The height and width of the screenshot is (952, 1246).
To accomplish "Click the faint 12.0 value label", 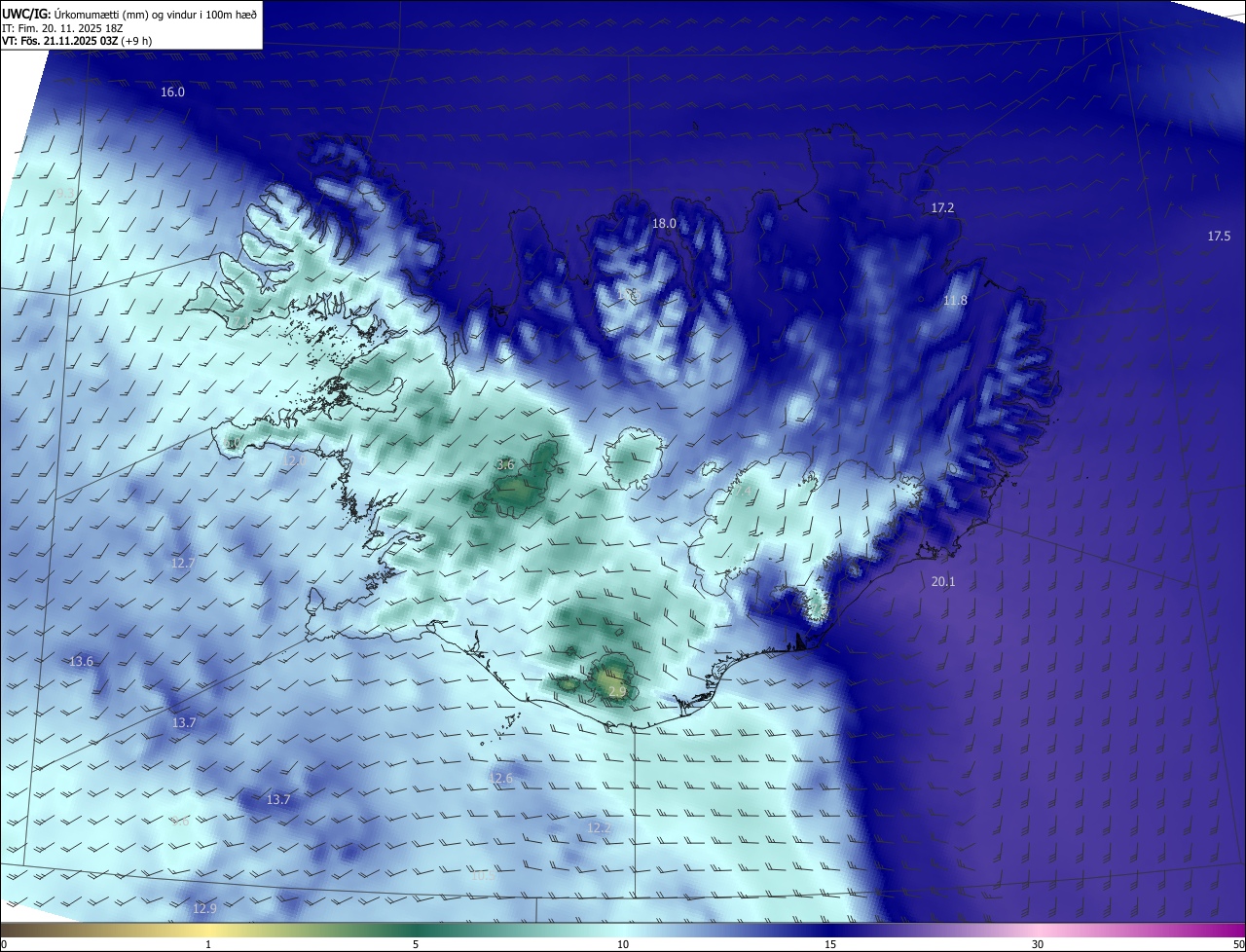I will click(x=293, y=459).
